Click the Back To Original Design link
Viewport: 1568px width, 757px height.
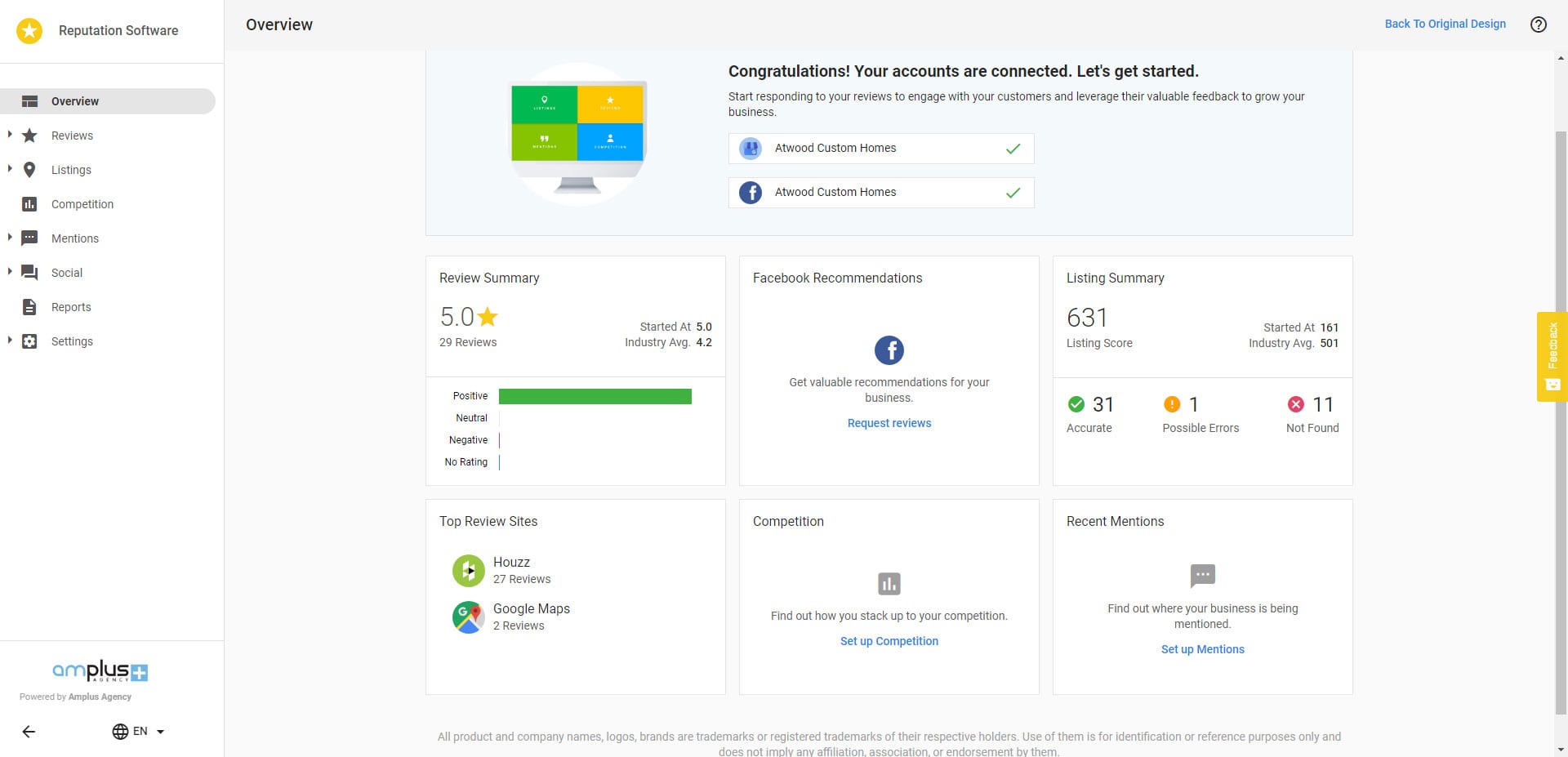coord(1445,24)
